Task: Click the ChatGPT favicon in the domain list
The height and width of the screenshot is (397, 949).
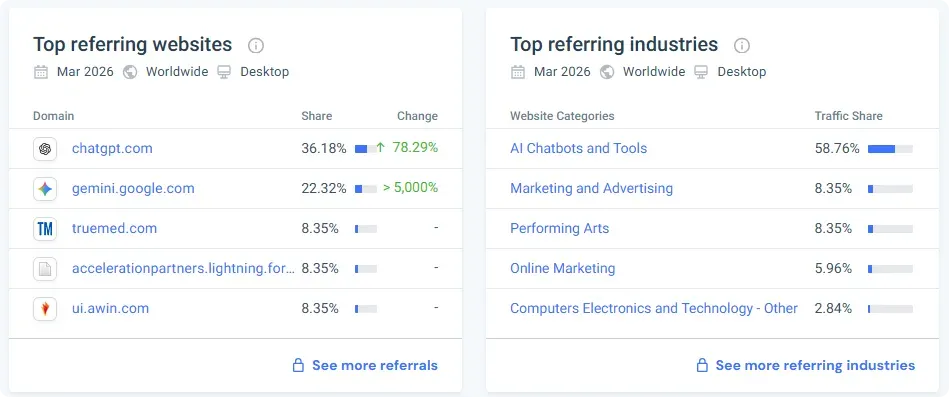Action: click(45, 149)
